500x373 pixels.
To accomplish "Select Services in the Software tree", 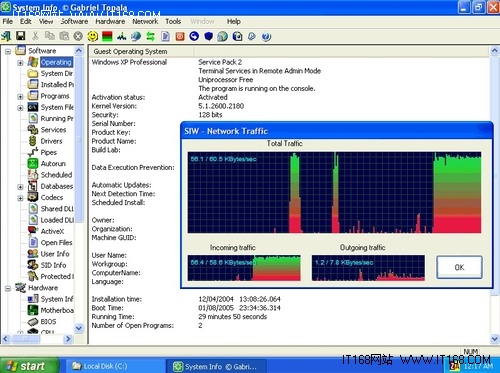I will (53, 130).
